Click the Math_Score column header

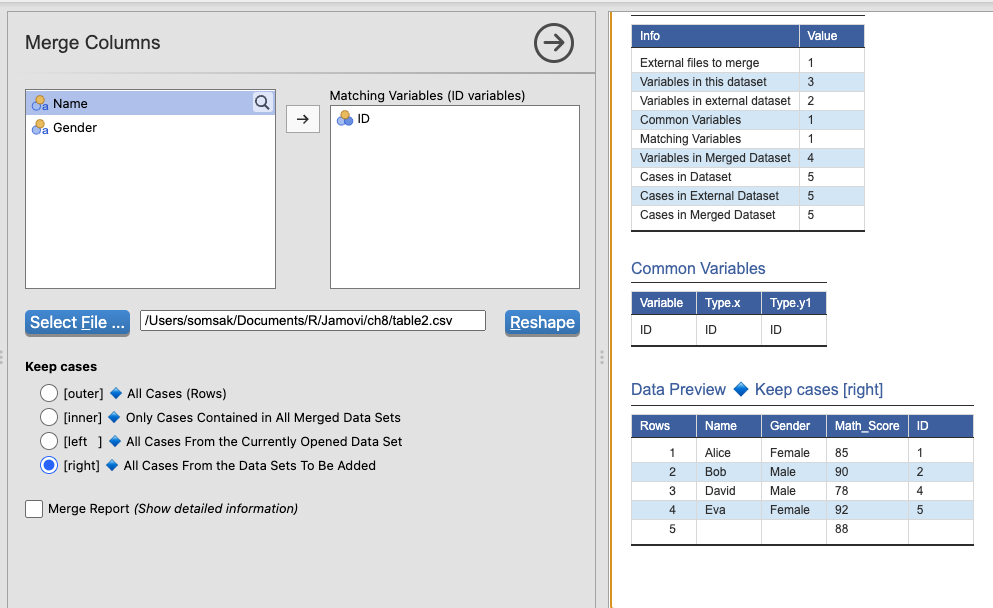866,426
